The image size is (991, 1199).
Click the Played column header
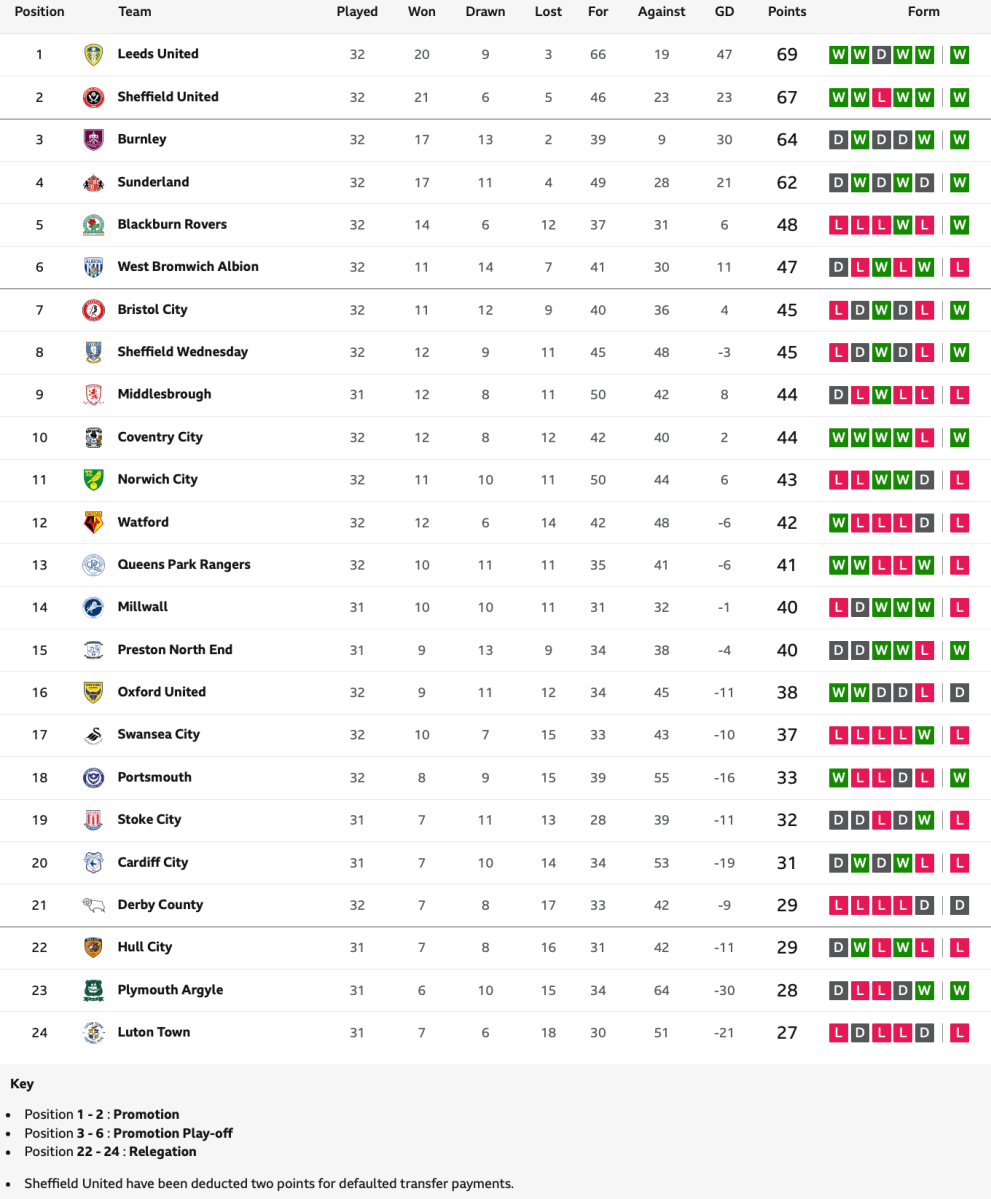(357, 12)
